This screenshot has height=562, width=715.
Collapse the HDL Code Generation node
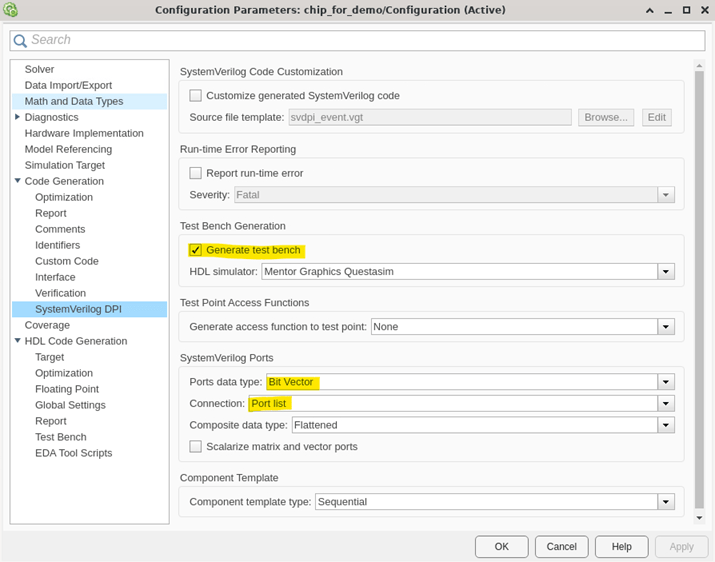pyautogui.click(x=17, y=341)
